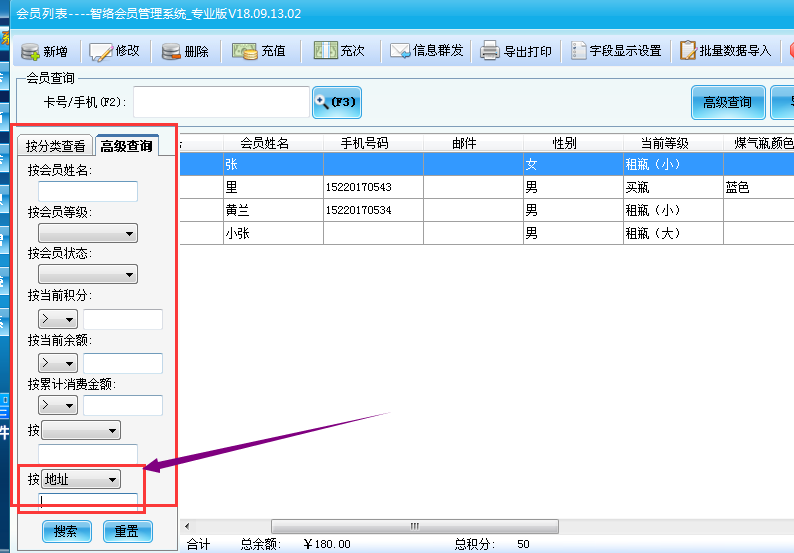The width and height of the screenshot is (794, 553).
Task: Open 字段显示设置 field display settings icon
Action: 579,51
